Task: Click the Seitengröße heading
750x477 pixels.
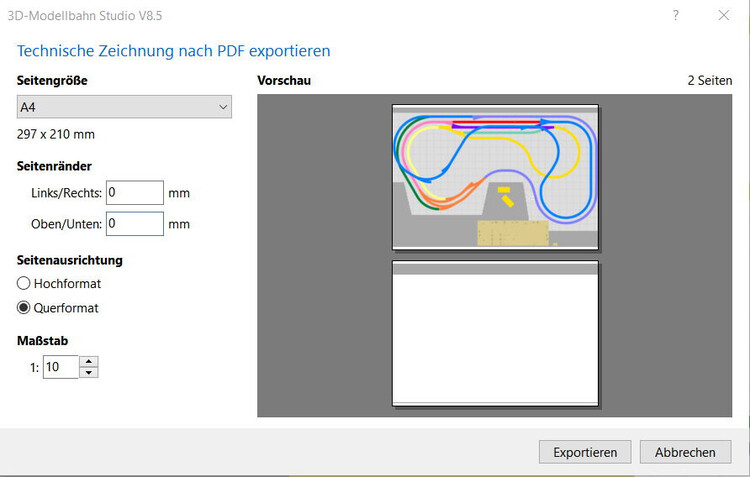Action: pyautogui.click(x=52, y=80)
